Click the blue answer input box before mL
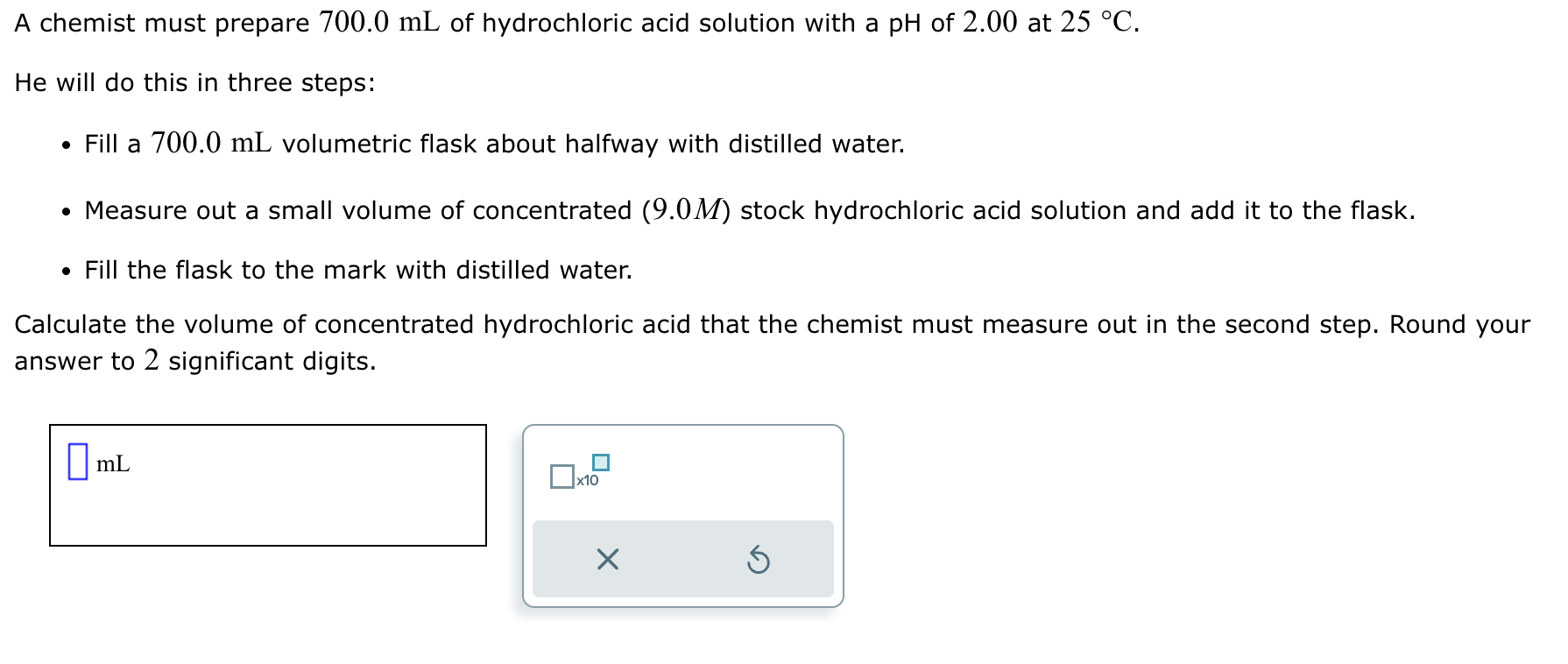Image resolution: width=1568 pixels, height=664 pixels. click(80, 463)
